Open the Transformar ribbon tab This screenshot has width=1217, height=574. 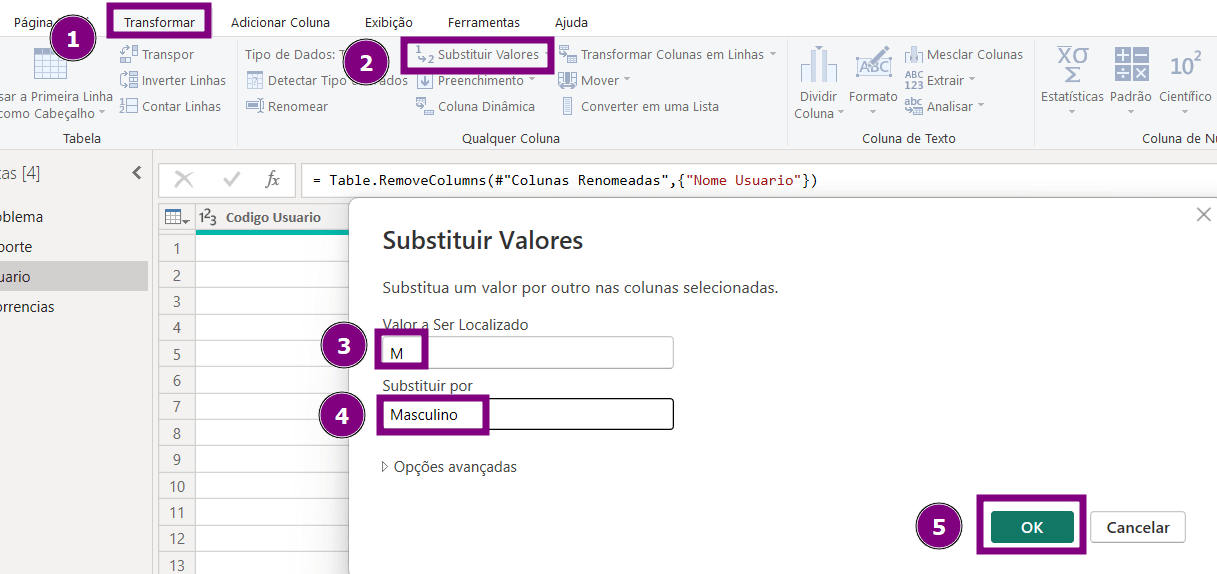tap(159, 22)
